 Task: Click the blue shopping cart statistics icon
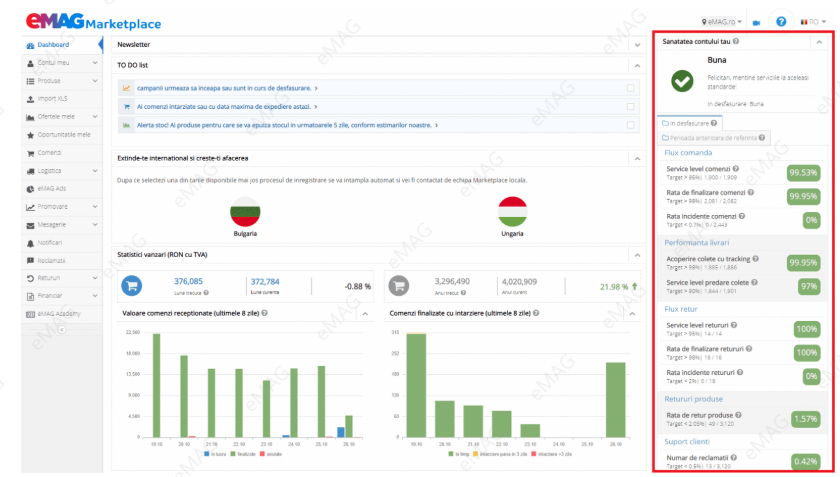(131, 286)
